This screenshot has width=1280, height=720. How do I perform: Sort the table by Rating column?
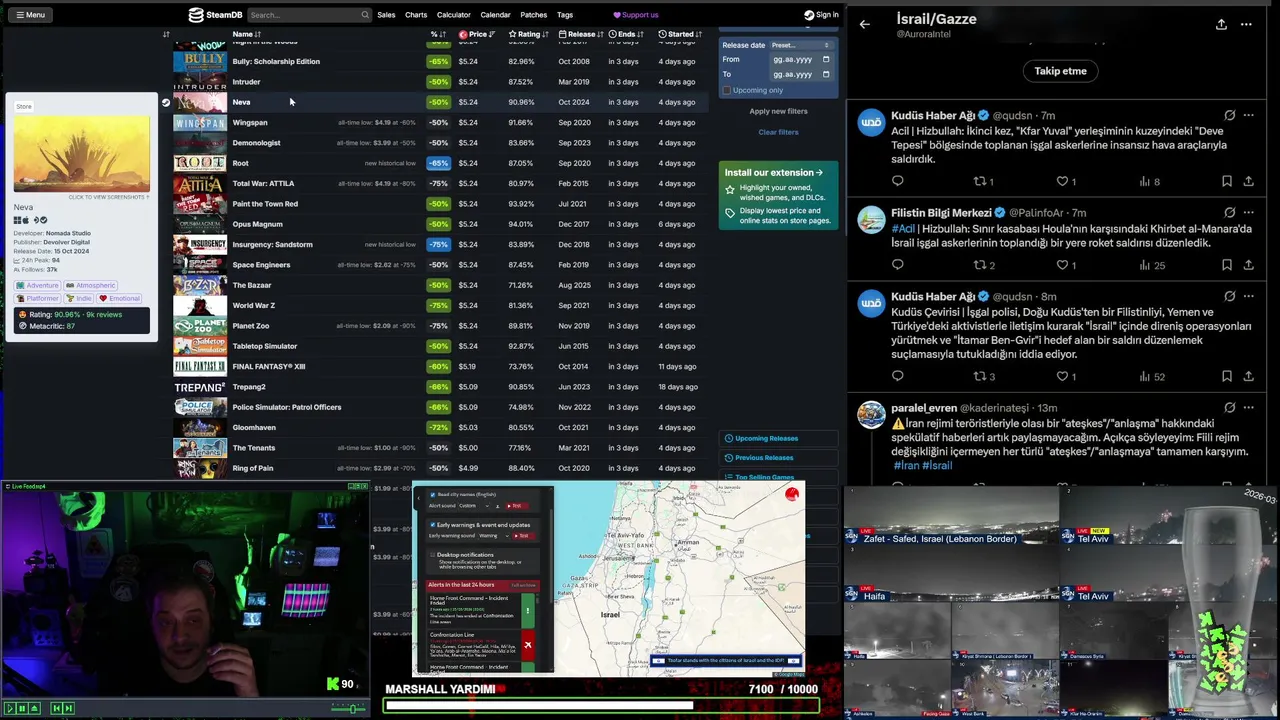tap(529, 34)
